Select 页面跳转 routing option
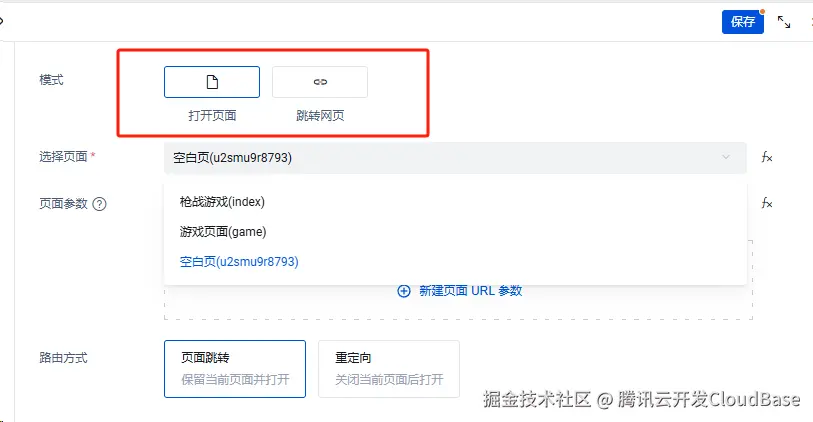 pos(235,369)
